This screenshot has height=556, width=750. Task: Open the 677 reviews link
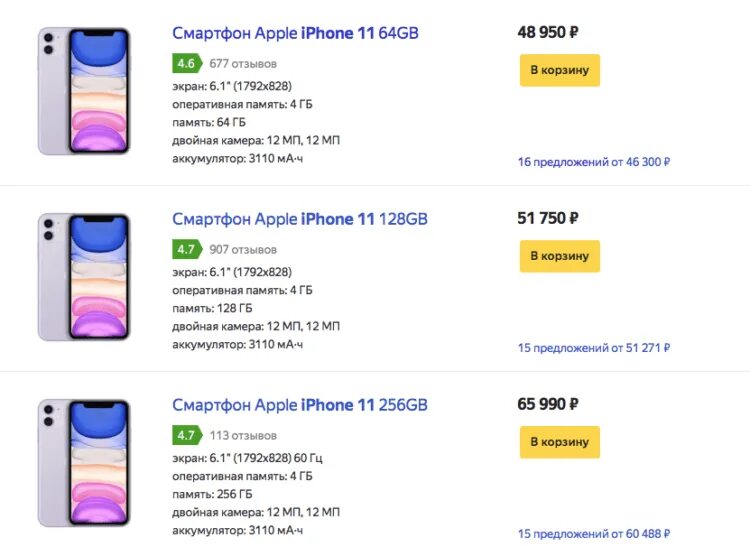point(243,64)
